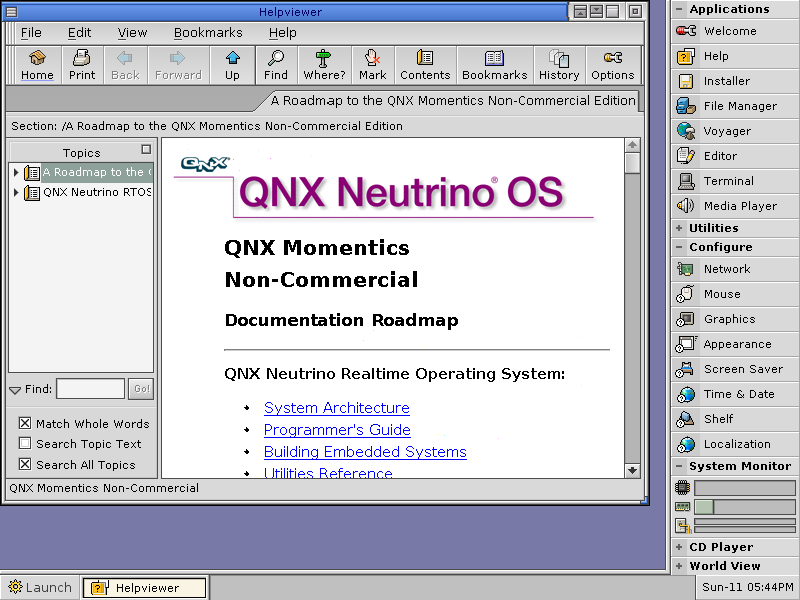This screenshot has width=800, height=600.
Task: Open the Bookmarks menu
Action: (208, 32)
